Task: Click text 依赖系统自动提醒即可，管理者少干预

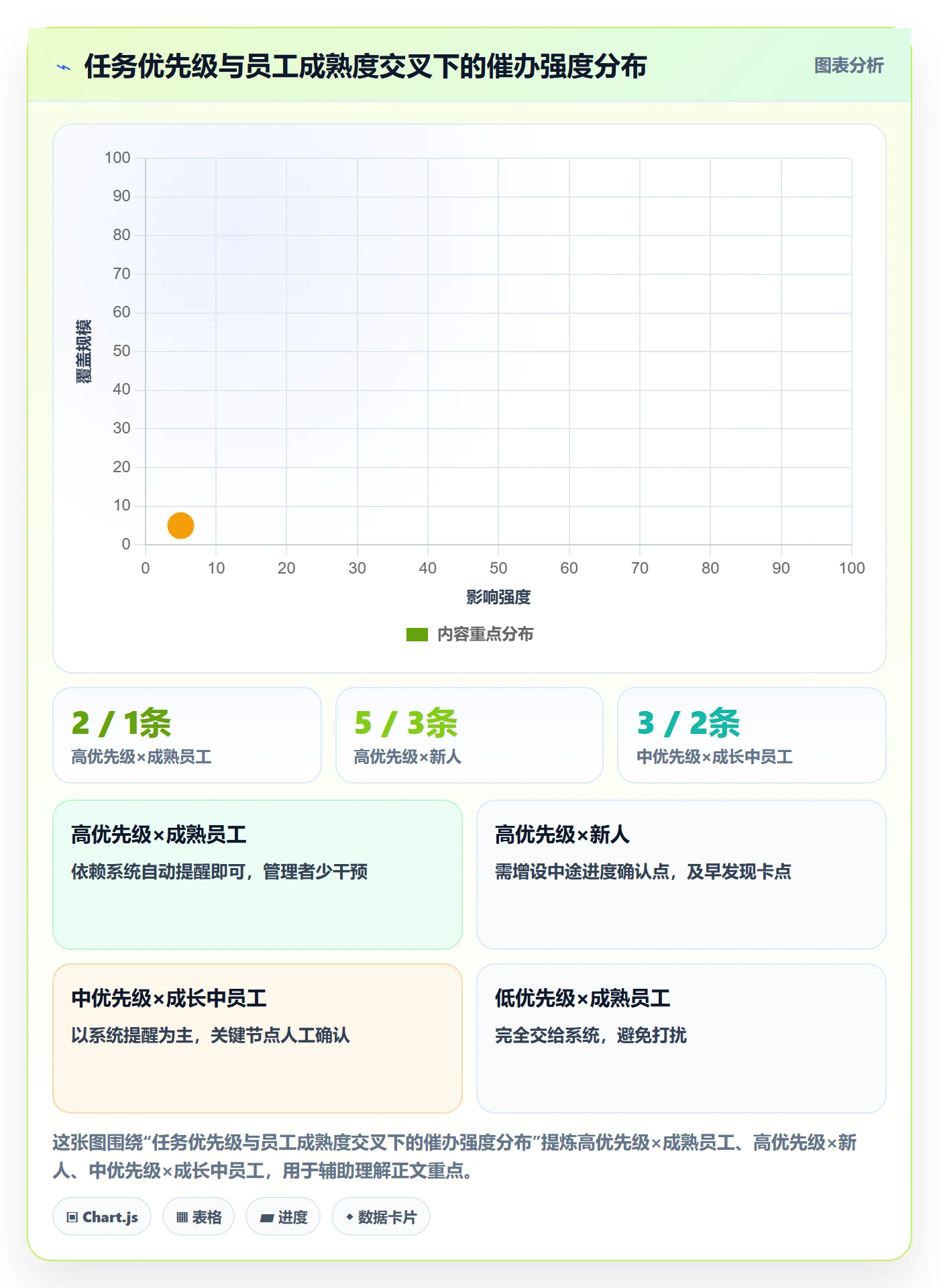Action: coord(219,871)
